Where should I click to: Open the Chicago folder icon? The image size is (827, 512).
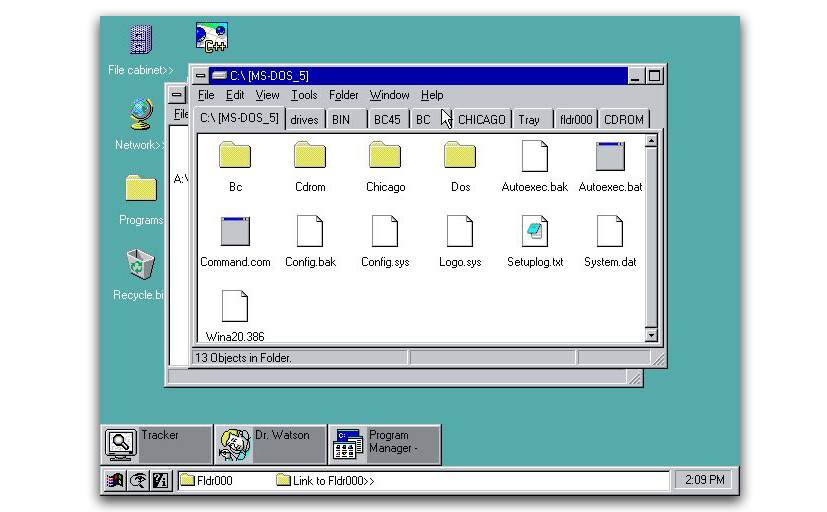click(385, 156)
